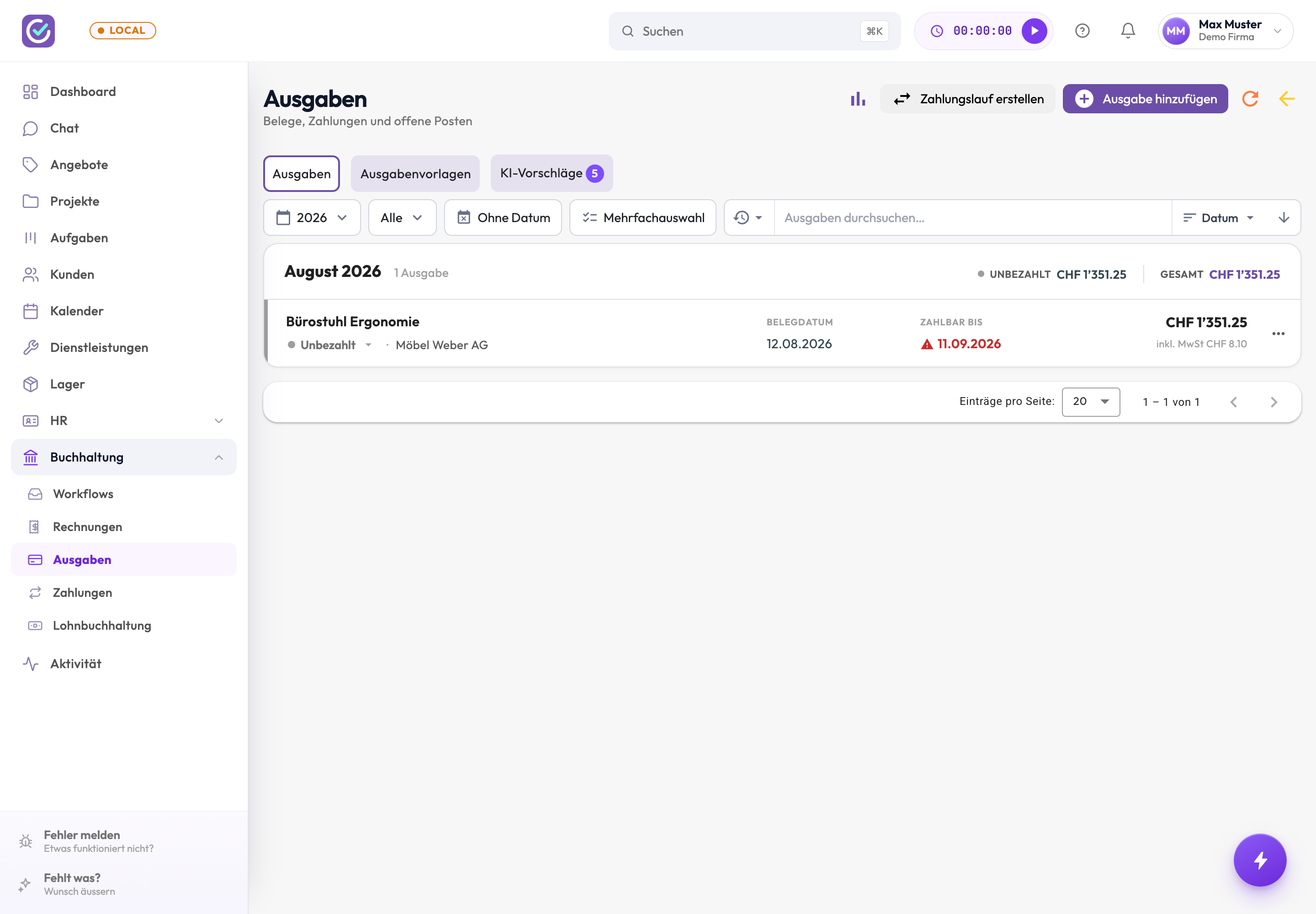Click the app logo checkmark icon
1316x914 pixels.
38,31
